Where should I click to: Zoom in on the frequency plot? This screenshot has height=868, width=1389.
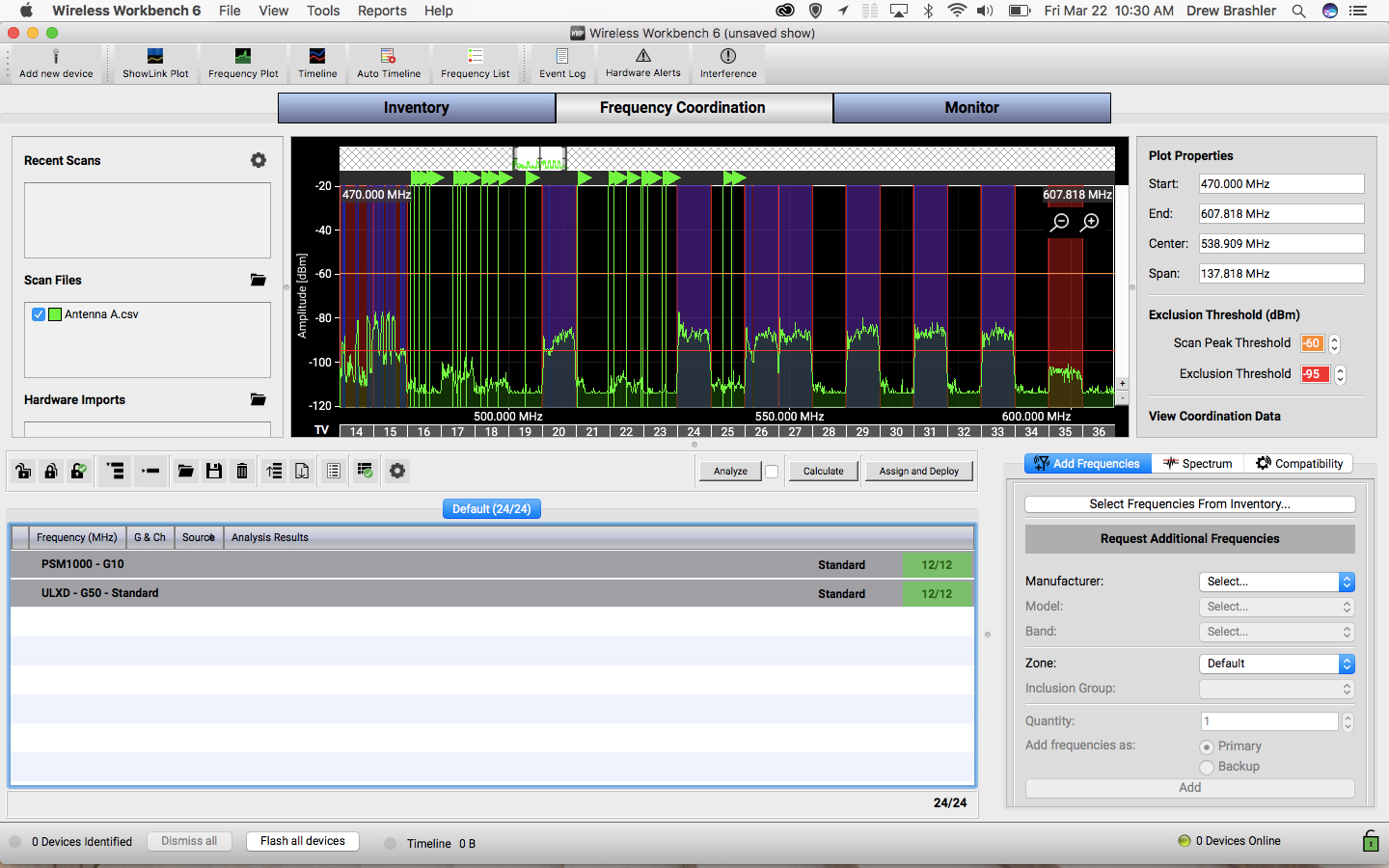coord(1090,223)
